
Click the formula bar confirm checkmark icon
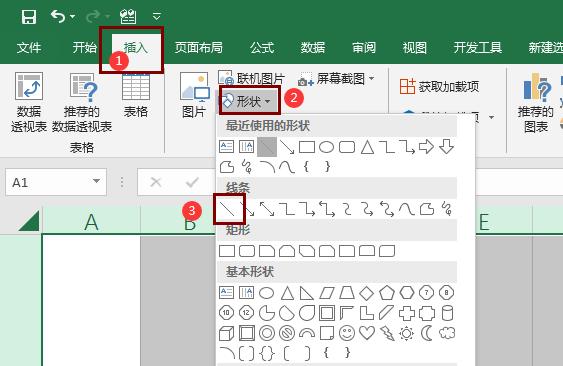[x=192, y=182]
